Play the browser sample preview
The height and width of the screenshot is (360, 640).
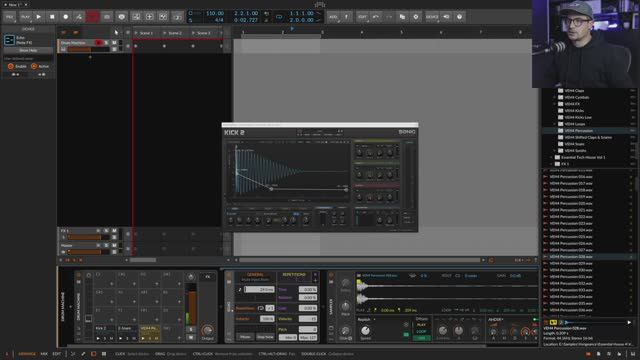tap(629, 322)
